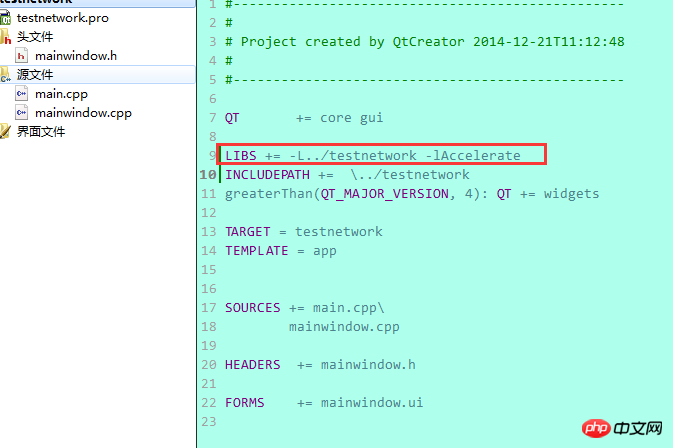Viewport: 673px width, 448px height.
Task: Click the SOURCES += main.cpp\ line
Action: 305,308
